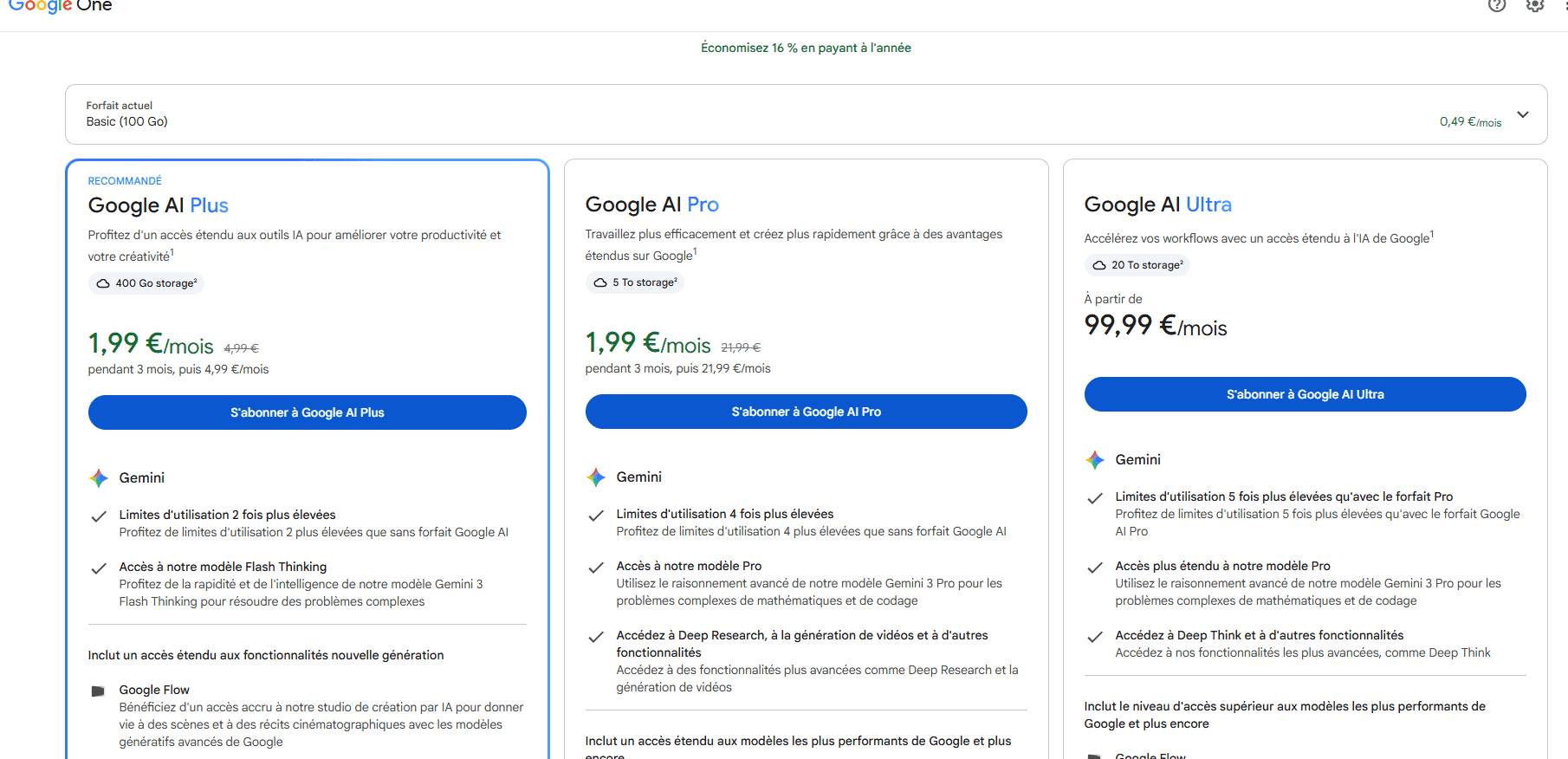Click checkmark beside 'Accédez à Deep Research'
Viewport: 1568px width, 759px height.
[596, 637]
